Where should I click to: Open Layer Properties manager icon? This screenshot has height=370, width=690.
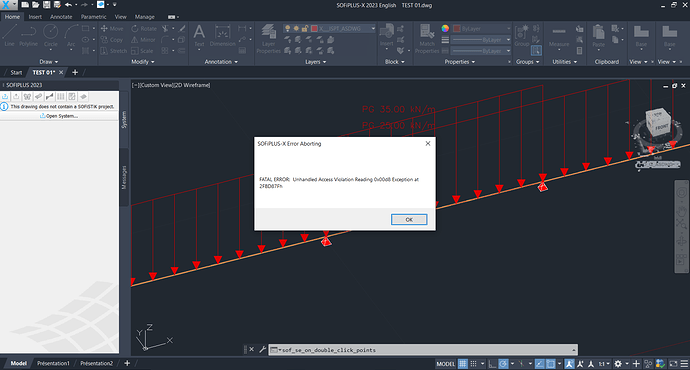(x=268, y=39)
